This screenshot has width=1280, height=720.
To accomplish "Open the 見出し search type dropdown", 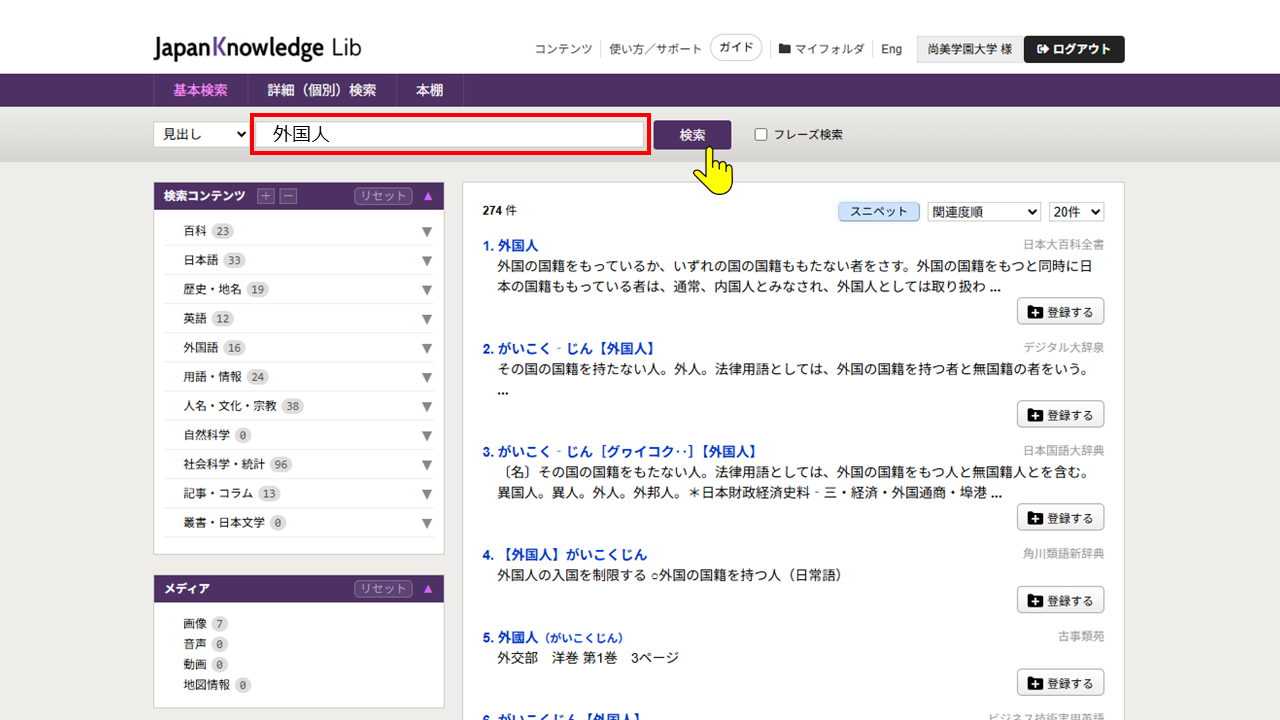I will point(201,134).
